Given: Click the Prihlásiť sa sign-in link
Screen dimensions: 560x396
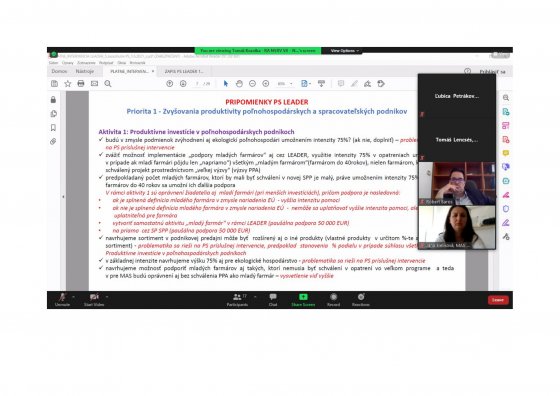Looking at the screenshot, I should 492,71.
